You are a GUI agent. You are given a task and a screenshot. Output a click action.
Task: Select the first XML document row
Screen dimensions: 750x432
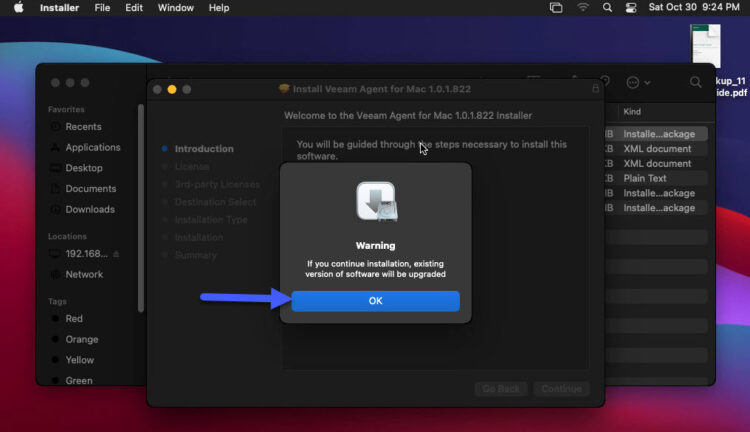[656, 149]
